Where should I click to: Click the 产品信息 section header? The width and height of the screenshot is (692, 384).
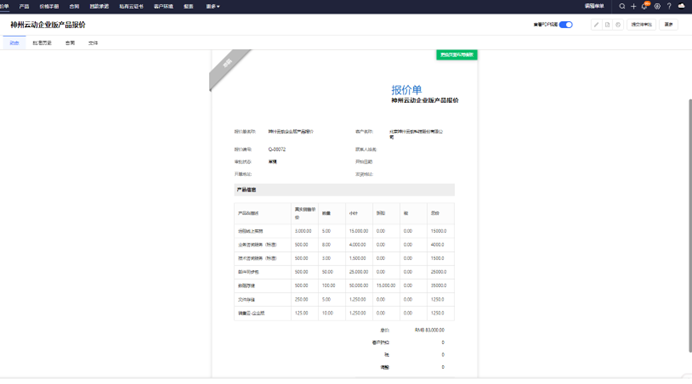[x=344, y=190]
